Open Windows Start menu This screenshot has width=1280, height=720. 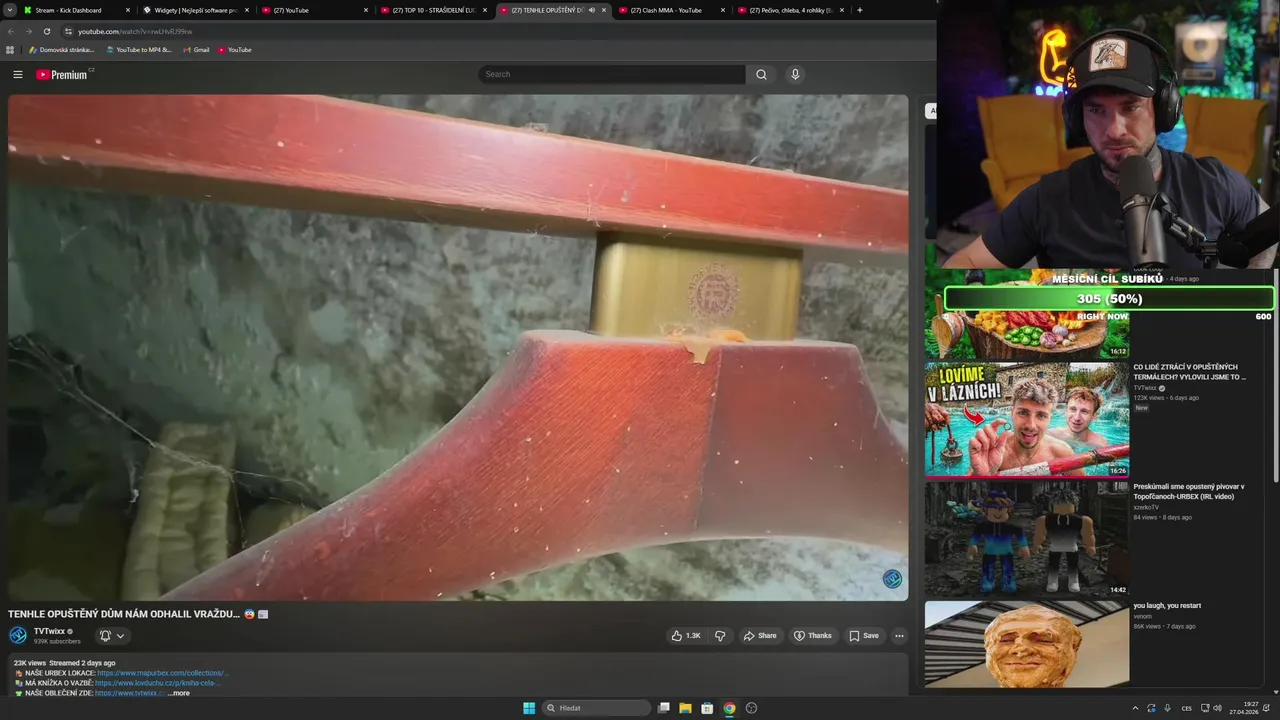529,708
